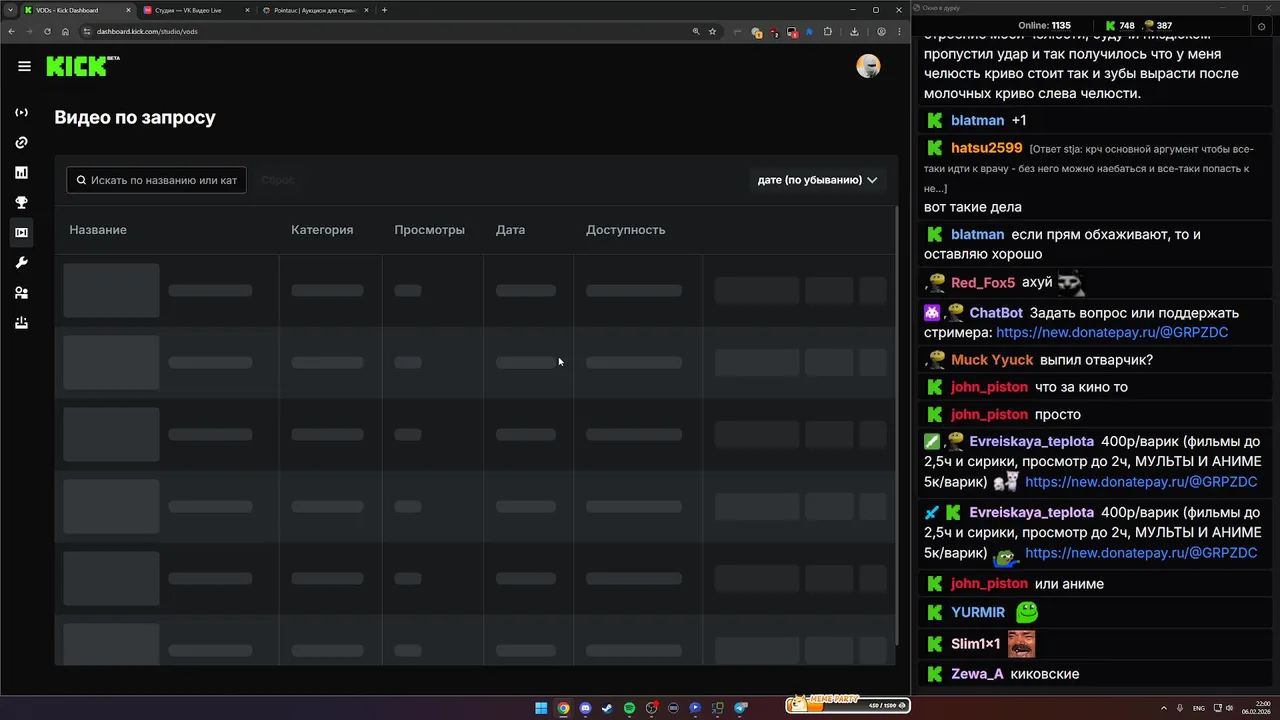Click the Kick viewer count 748
Screen dimensions: 1280x720
pyautogui.click(x=1120, y=26)
